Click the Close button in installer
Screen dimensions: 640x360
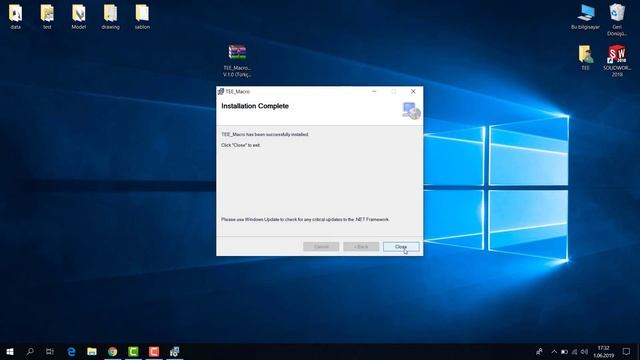click(401, 247)
